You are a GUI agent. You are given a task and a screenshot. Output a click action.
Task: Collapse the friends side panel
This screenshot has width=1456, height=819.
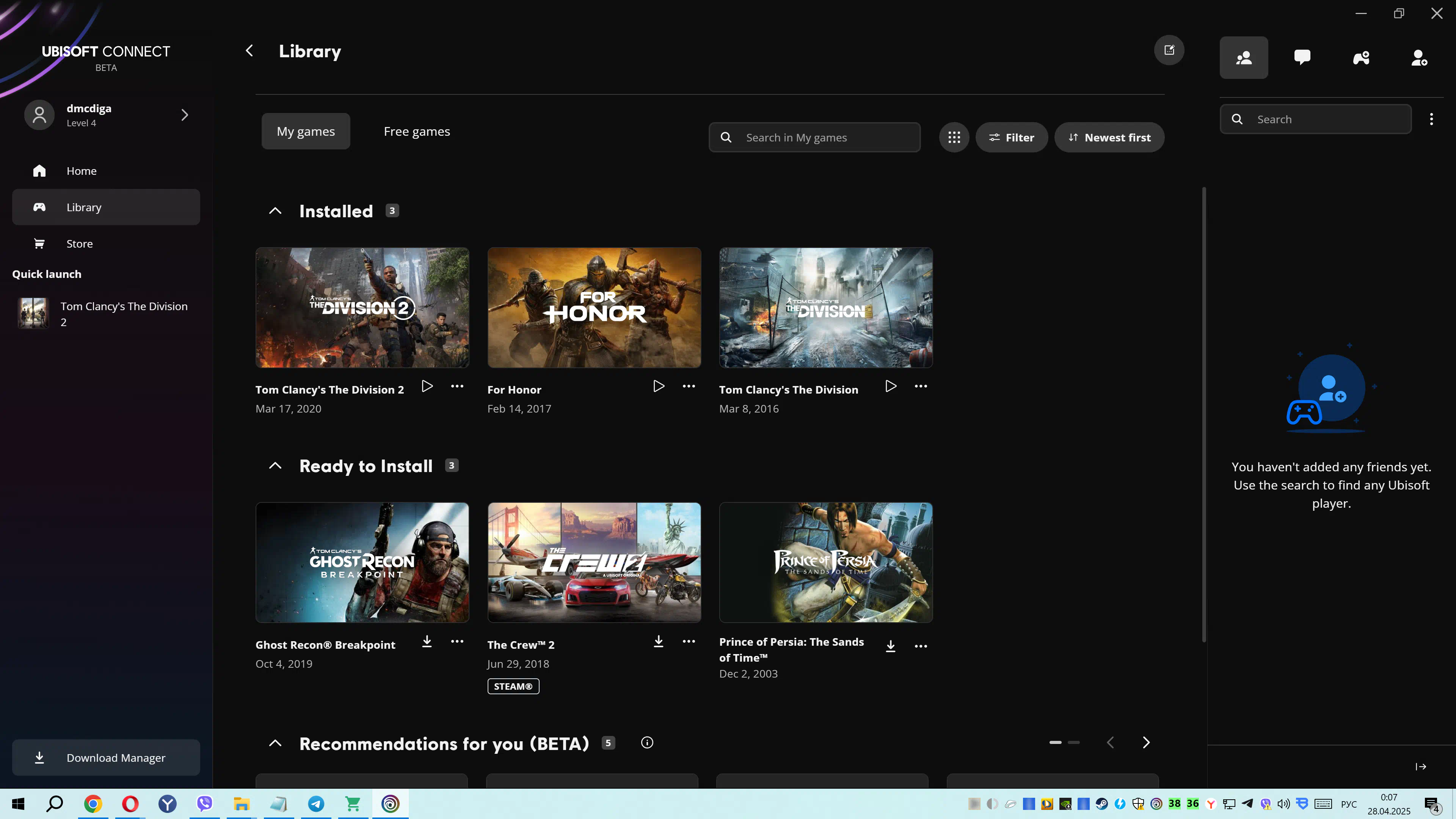tap(1421, 767)
